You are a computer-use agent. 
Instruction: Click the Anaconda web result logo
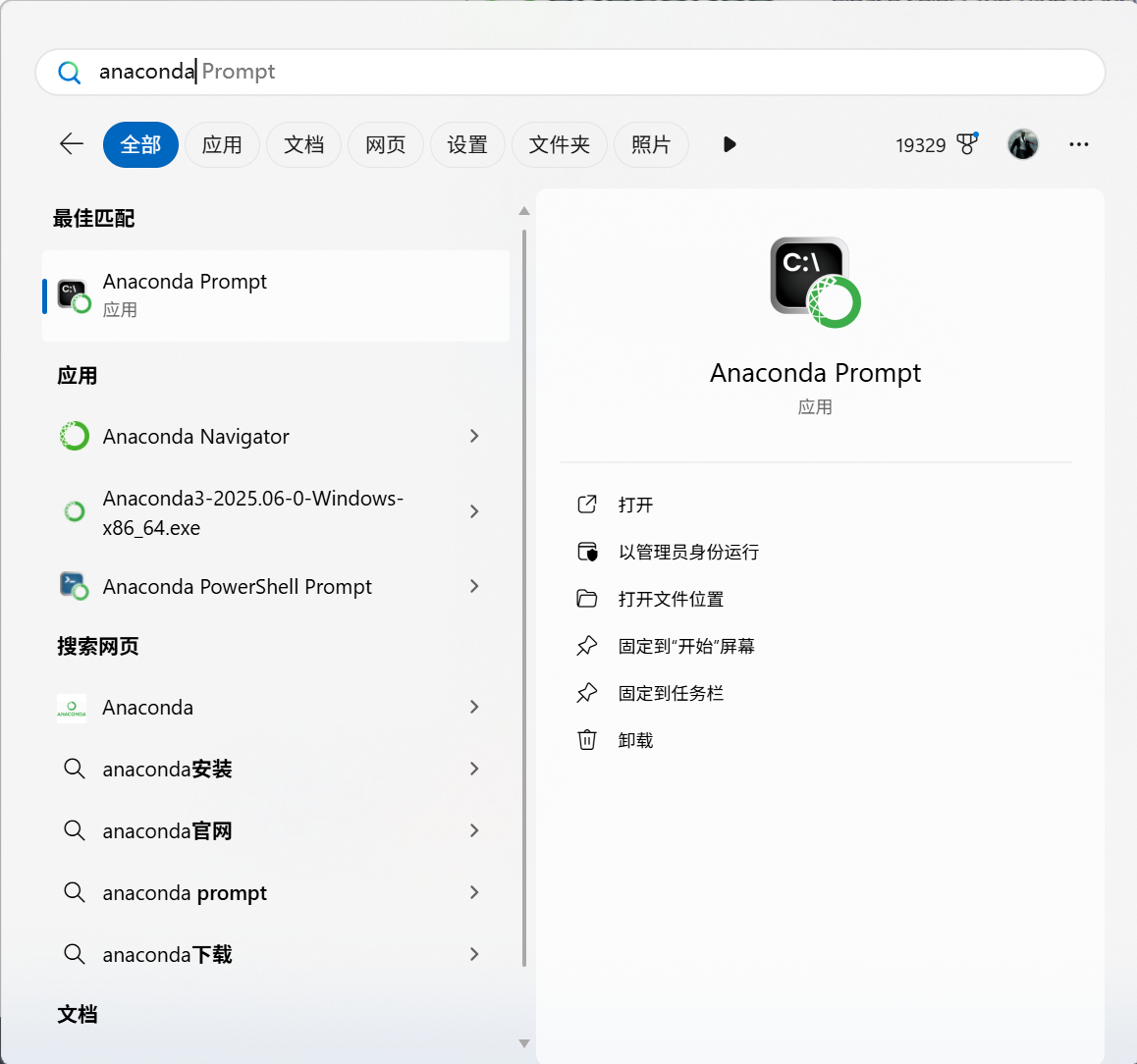pyautogui.click(x=72, y=708)
